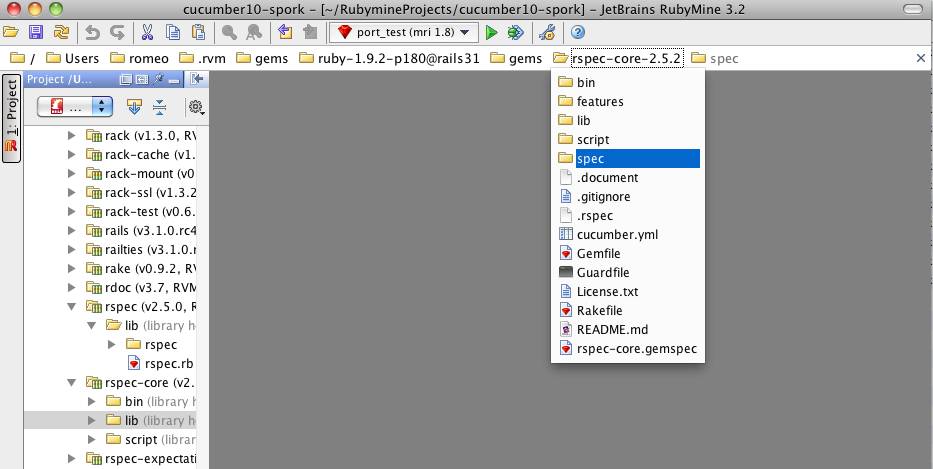Click the Open folder toolbar icon
933x469 pixels.
click(x=11, y=32)
